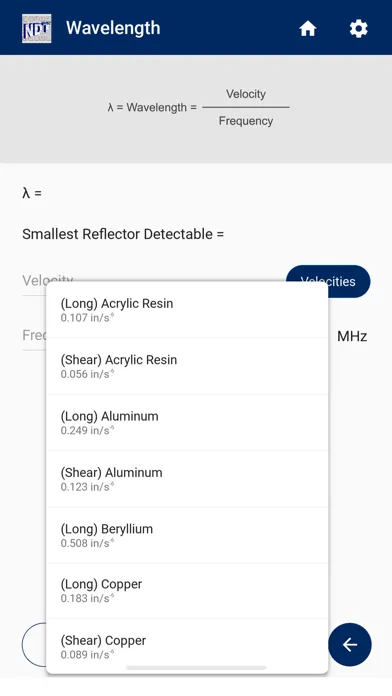Click the back arrow round button

[x=350, y=645]
